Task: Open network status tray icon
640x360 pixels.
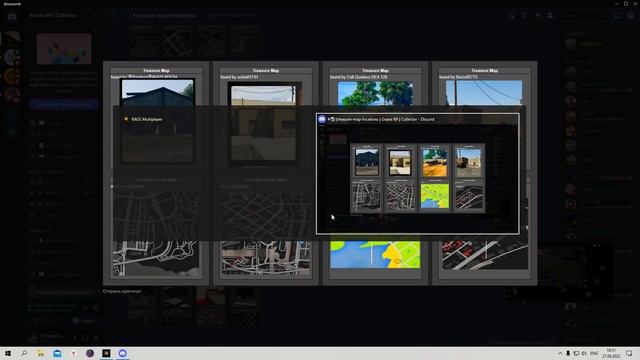Action: 576,353
